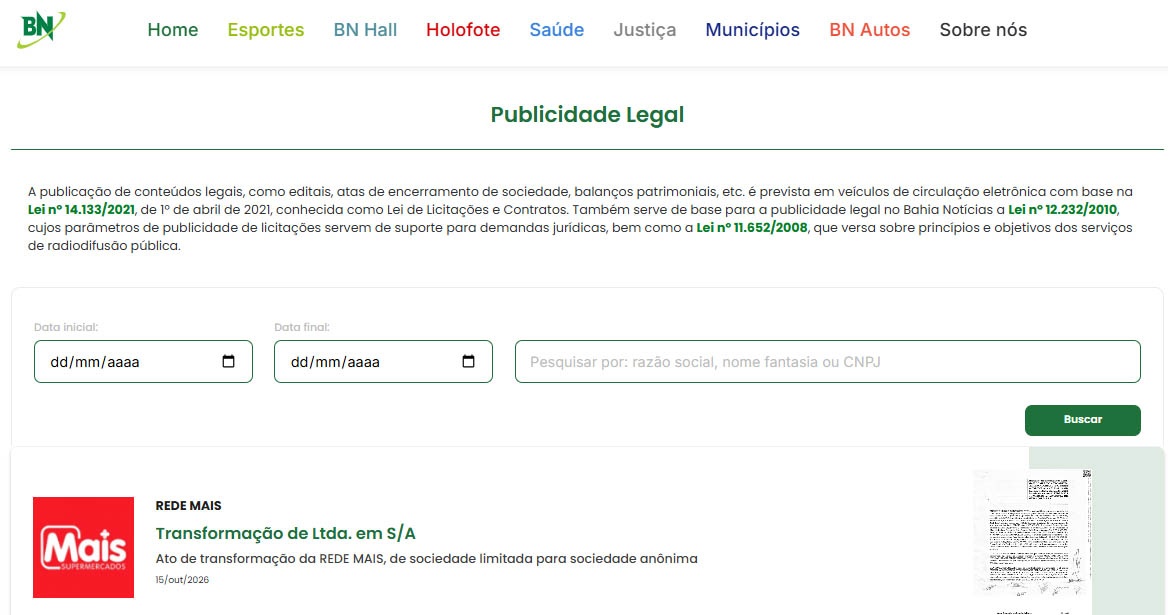Click the 15/out/2026 publication date
This screenshot has height=615, width=1171.
click(x=182, y=580)
